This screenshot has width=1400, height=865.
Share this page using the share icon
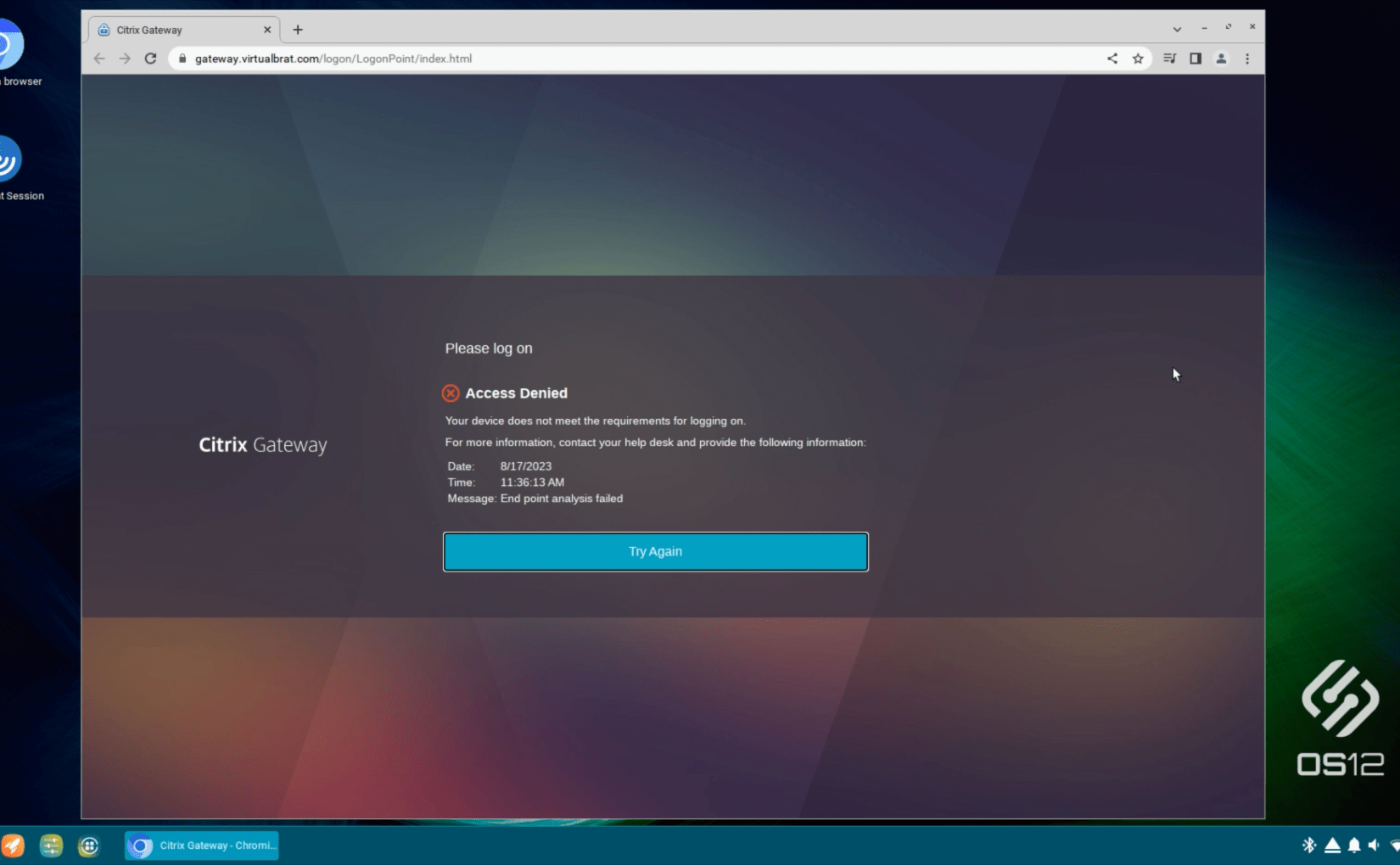[1112, 59]
